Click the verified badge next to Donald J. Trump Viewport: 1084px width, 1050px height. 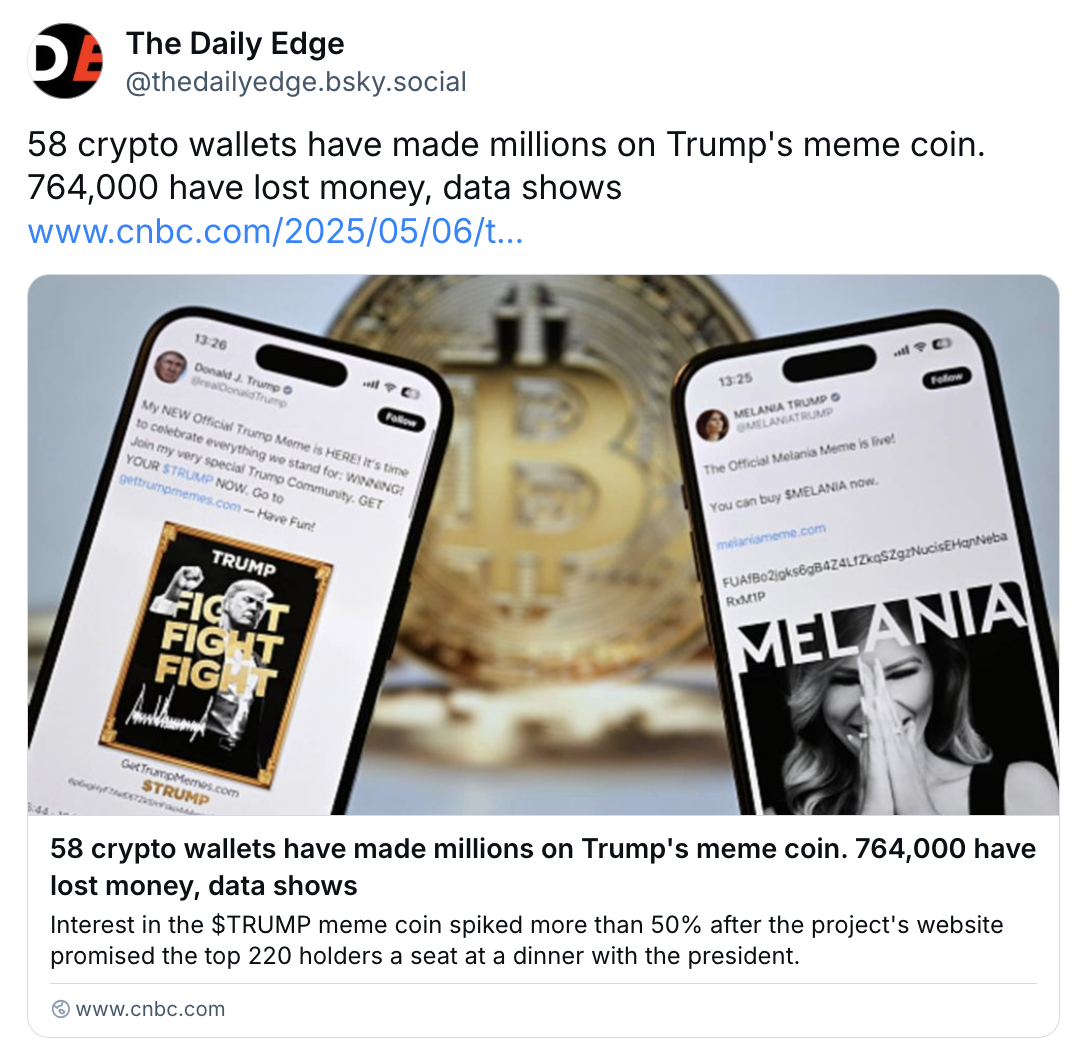(288, 389)
